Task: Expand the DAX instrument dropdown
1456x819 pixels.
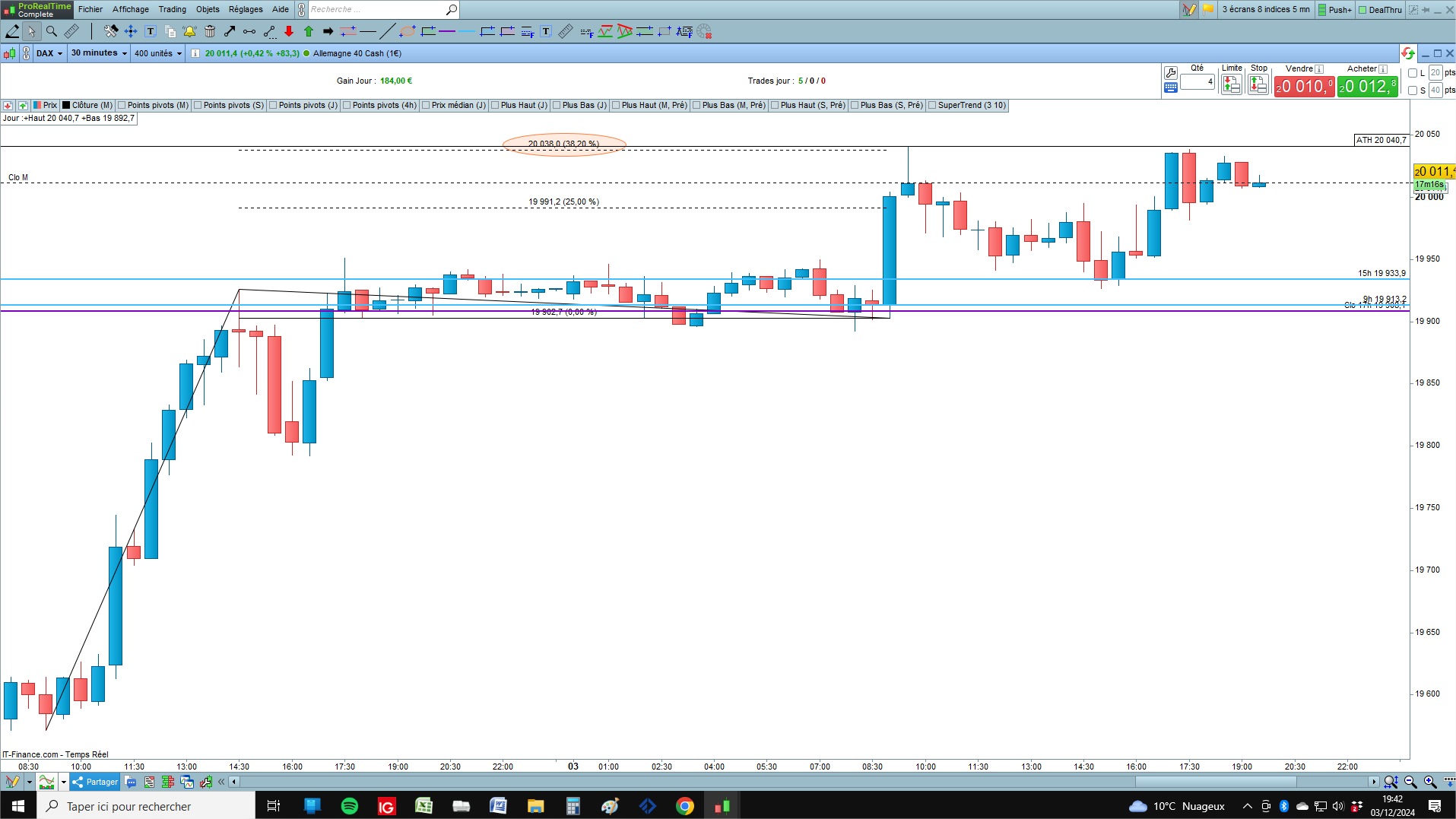Action: click(49, 53)
